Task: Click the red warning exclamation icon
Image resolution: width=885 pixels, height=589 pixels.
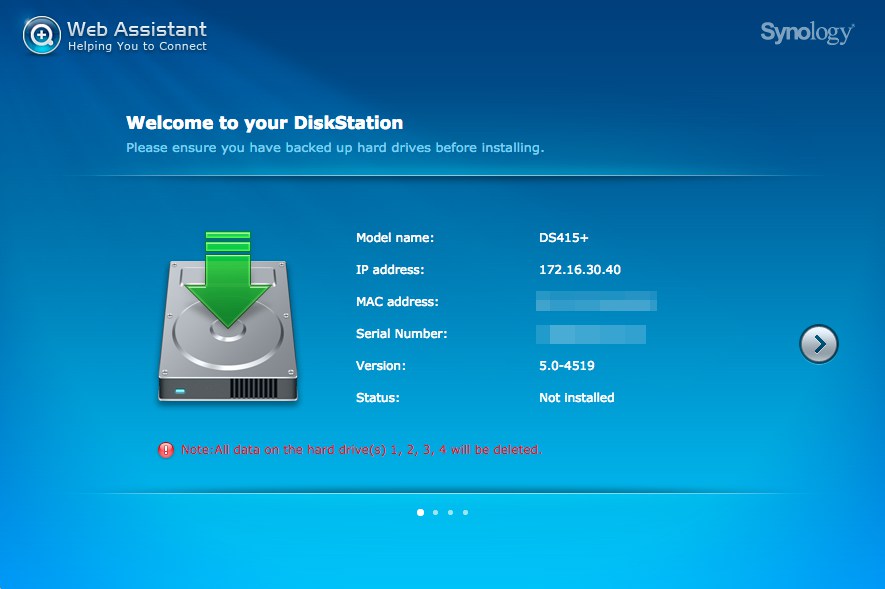Action: [x=166, y=450]
